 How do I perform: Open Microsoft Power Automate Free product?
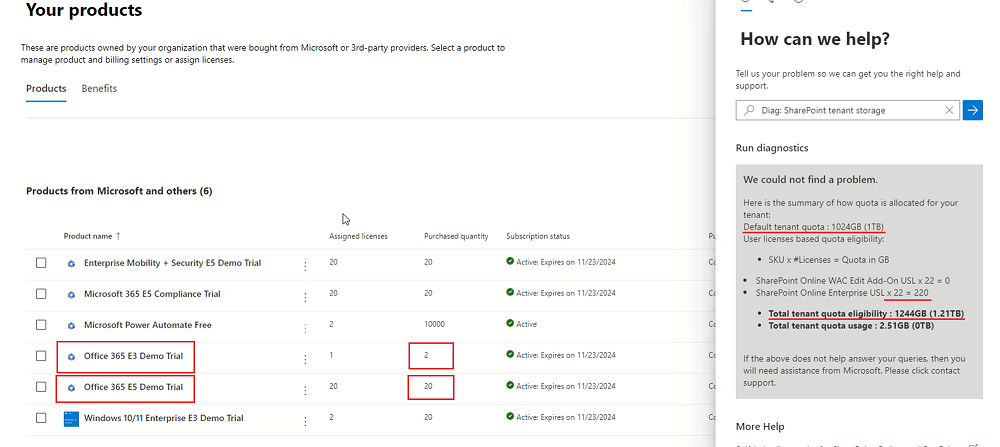pyautogui.click(x=148, y=325)
